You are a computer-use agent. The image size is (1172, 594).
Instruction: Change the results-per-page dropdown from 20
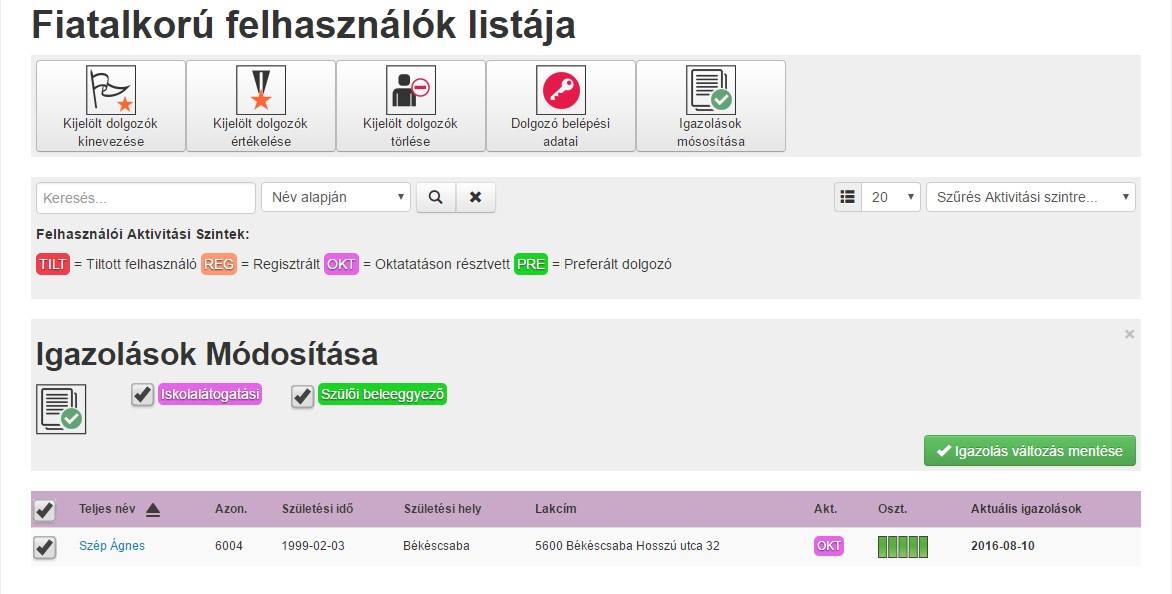click(x=891, y=197)
